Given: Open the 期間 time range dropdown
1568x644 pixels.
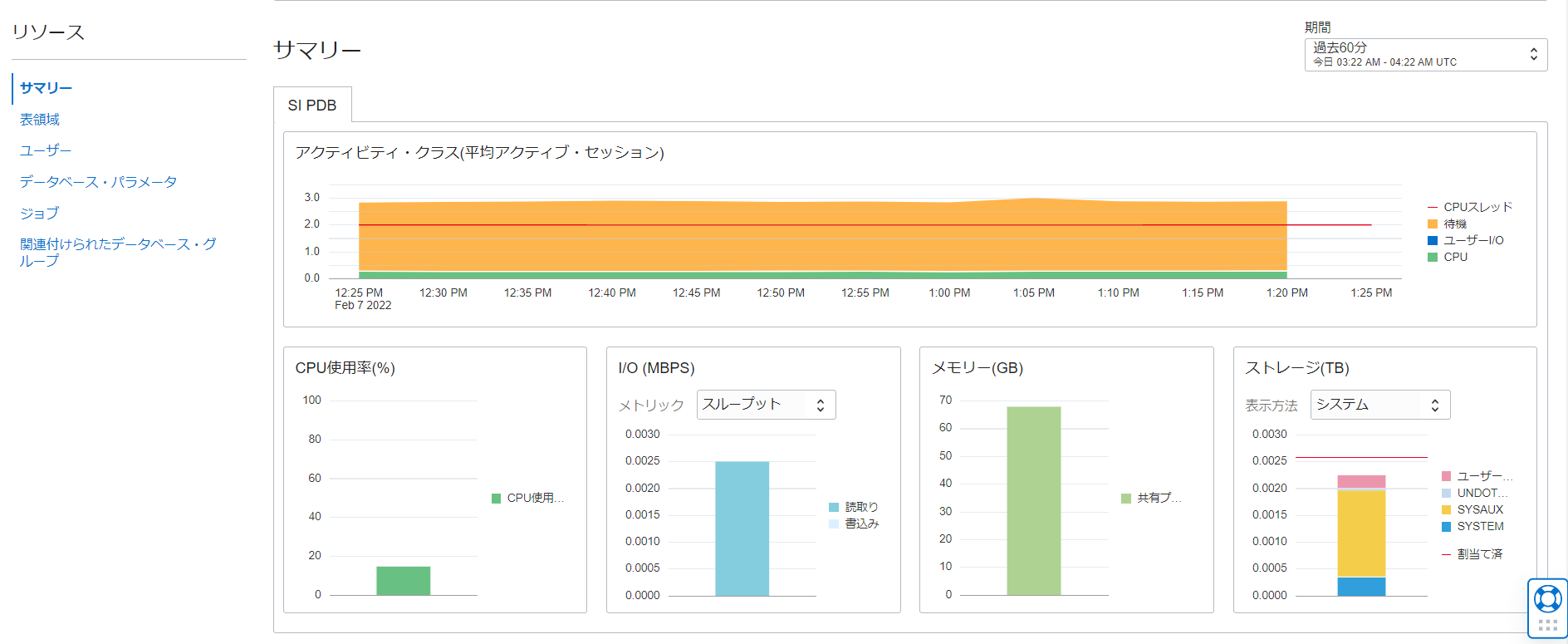Looking at the screenshot, I should 1425,55.
